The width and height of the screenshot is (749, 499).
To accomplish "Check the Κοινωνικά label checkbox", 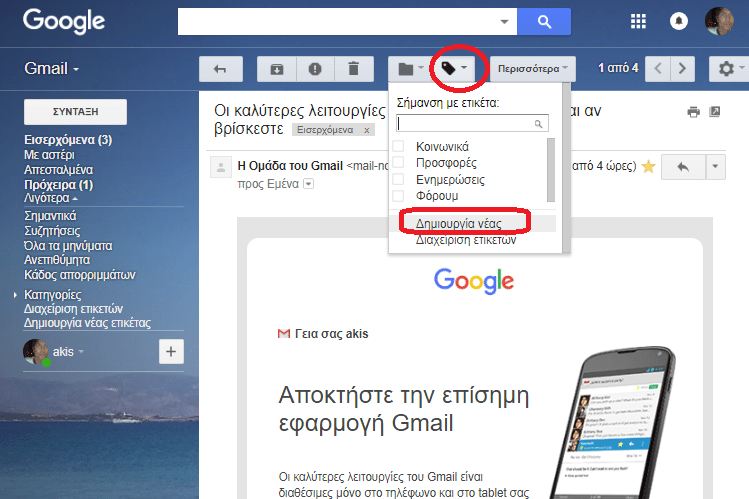I will coord(398,146).
